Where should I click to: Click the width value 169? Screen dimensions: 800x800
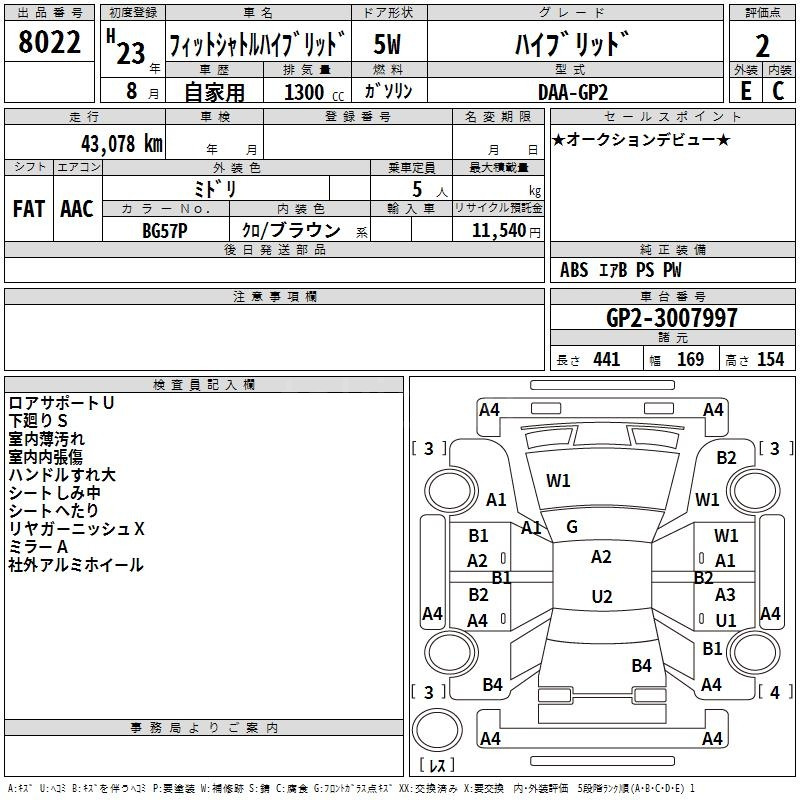point(690,360)
